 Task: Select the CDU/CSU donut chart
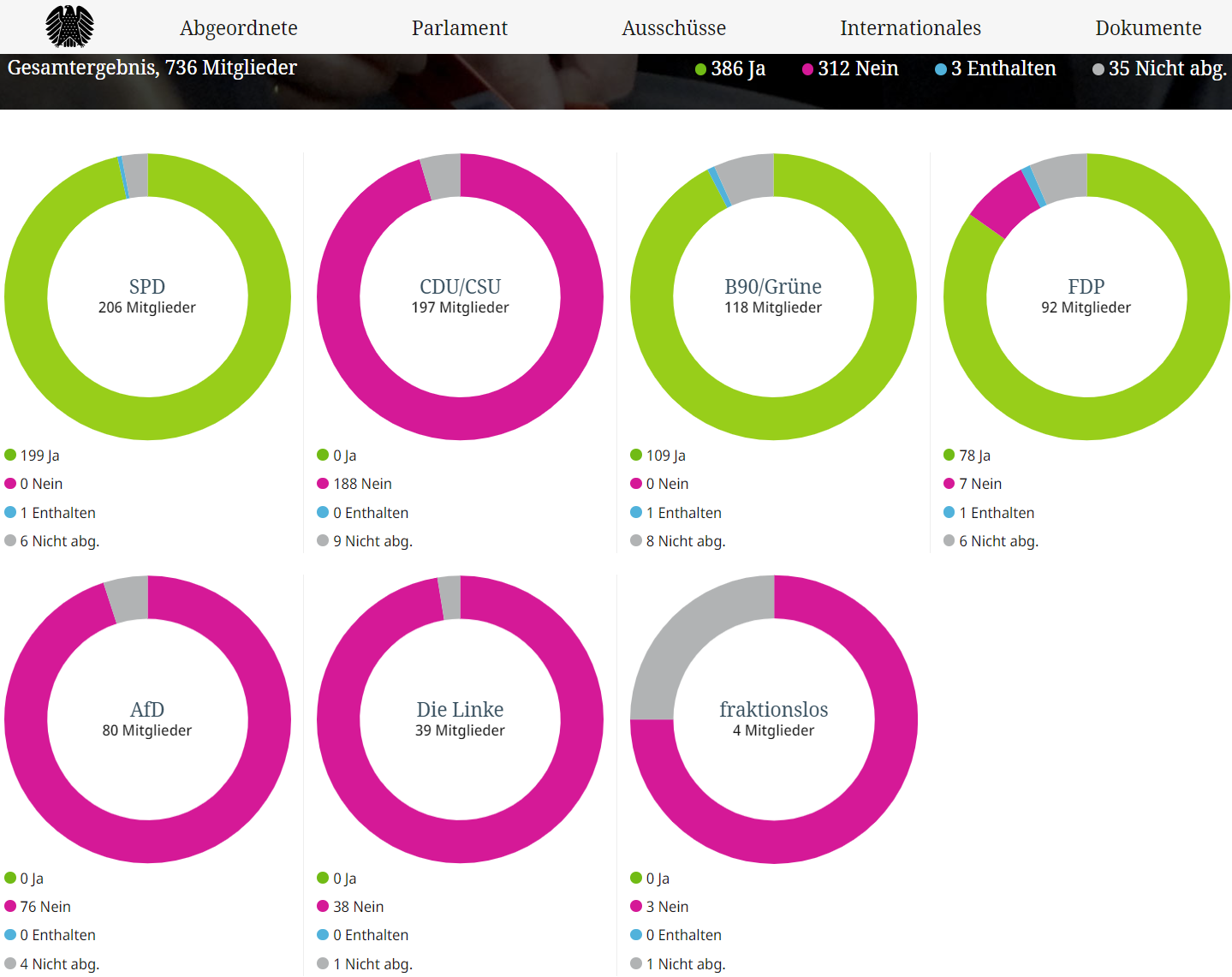461,296
